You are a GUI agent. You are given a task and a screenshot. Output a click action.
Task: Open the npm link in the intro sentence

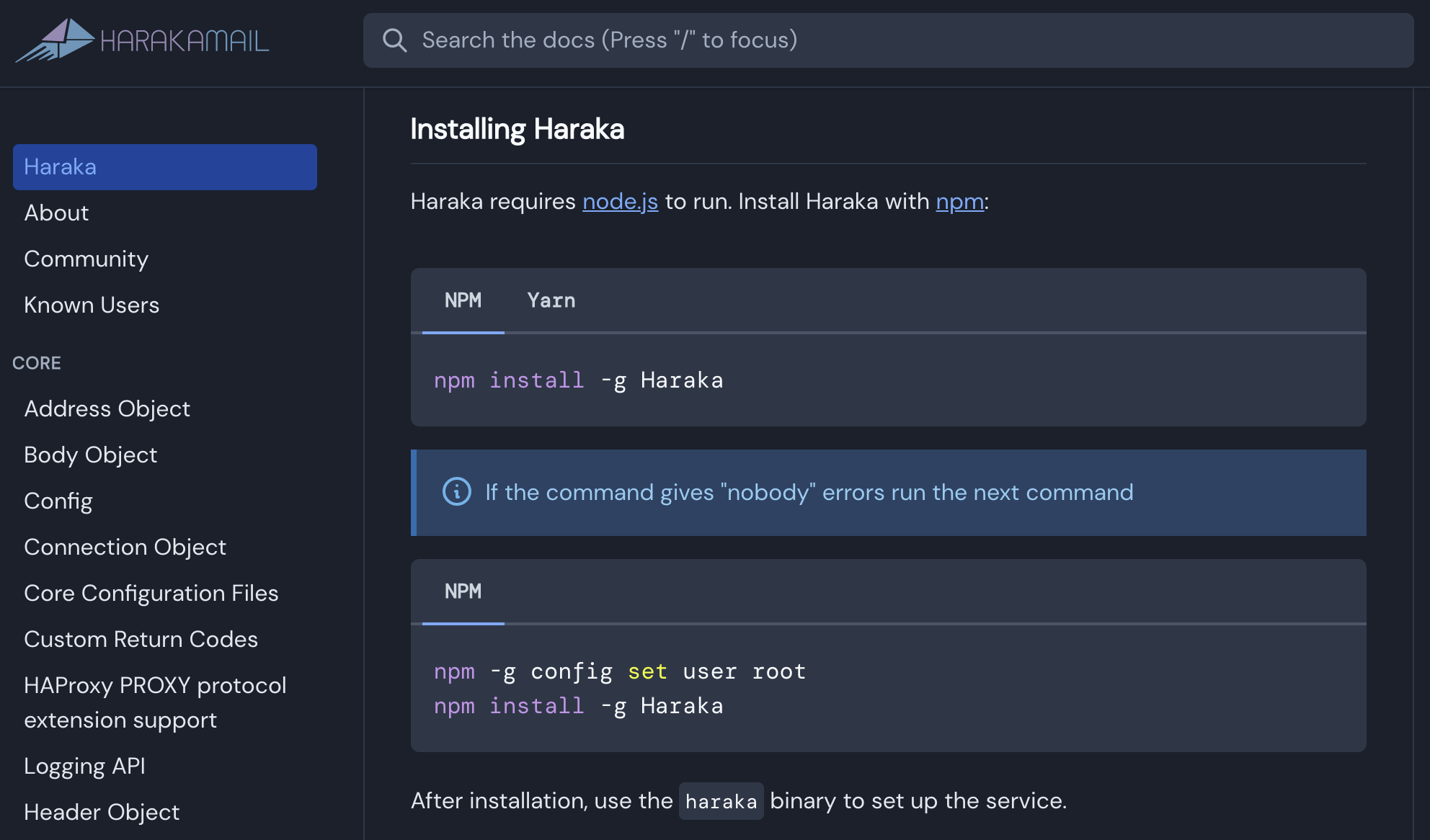coord(959,201)
